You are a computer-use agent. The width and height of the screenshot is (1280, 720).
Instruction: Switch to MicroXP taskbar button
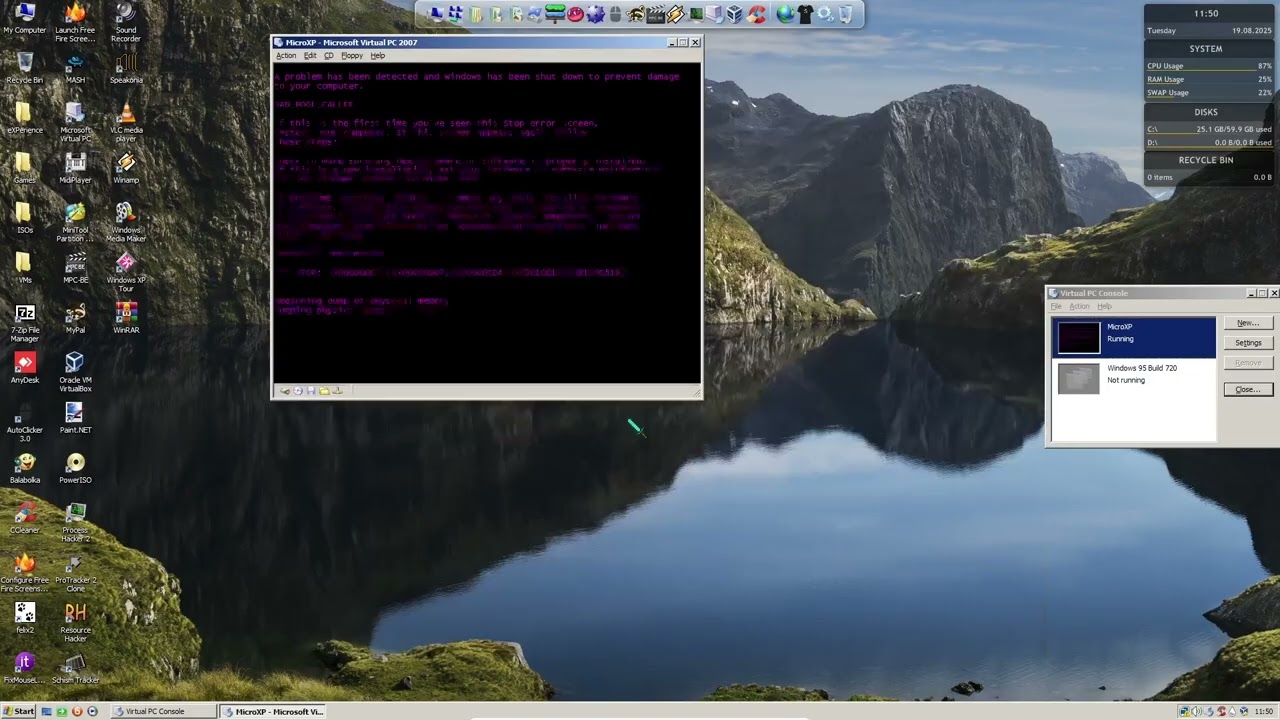point(272,711)
